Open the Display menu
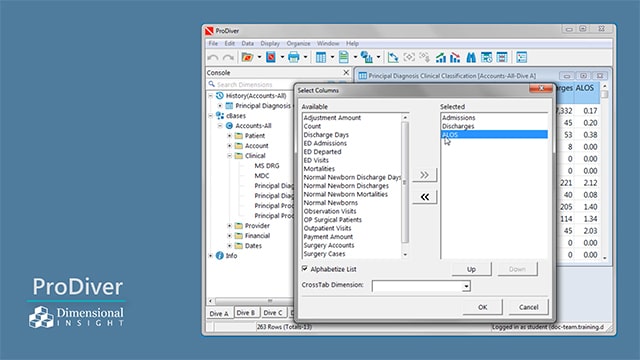 tap(270, 43)
